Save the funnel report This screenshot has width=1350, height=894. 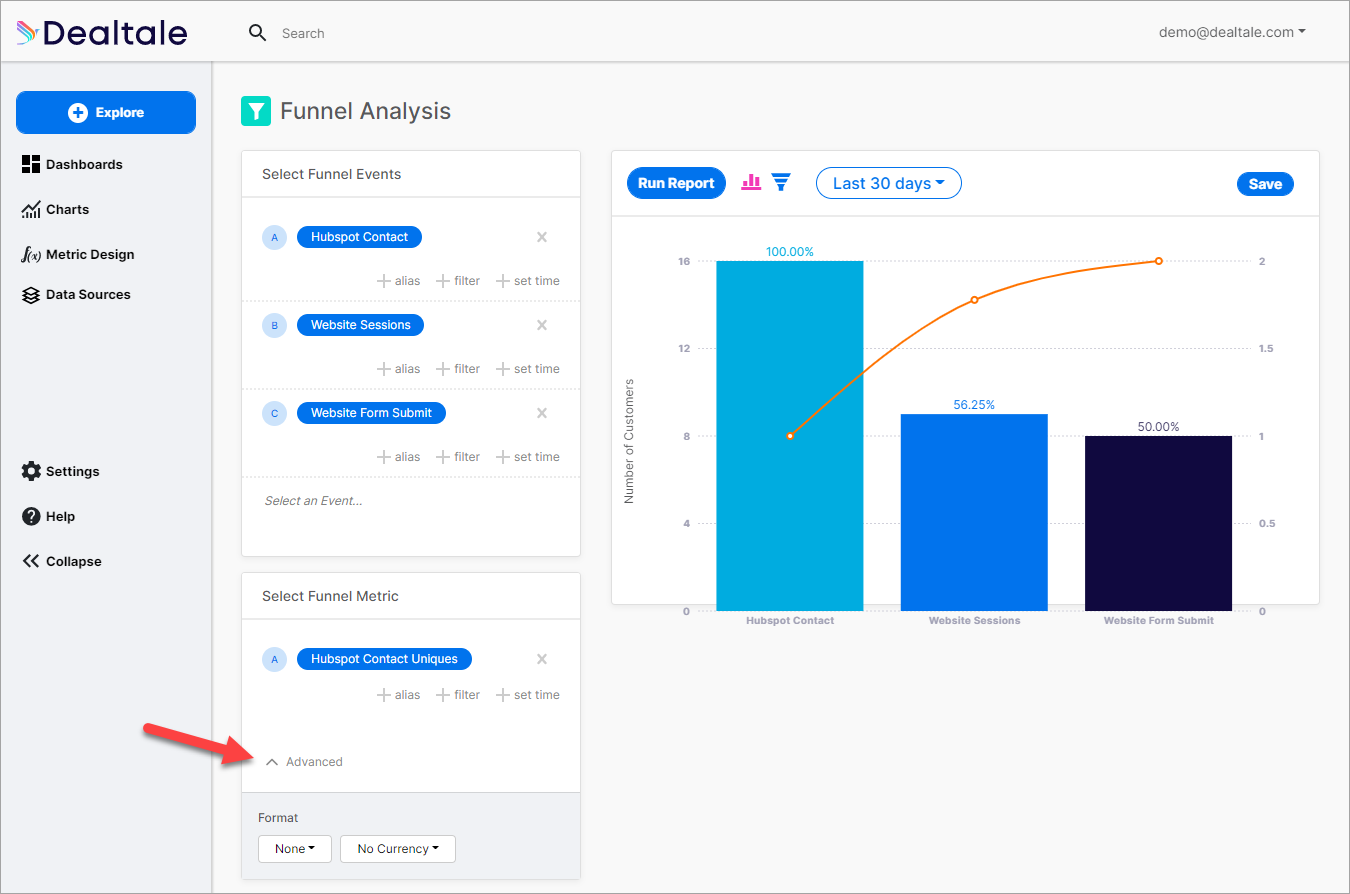[x=1265, y=184]
